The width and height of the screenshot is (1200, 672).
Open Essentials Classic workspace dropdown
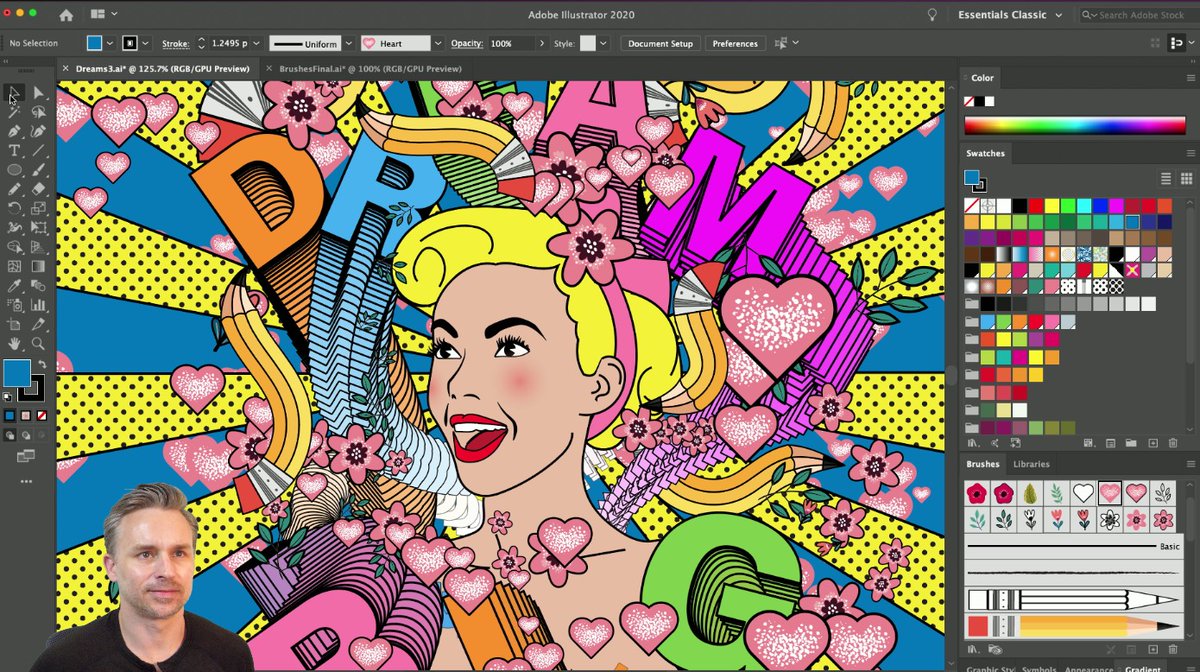click(1009, 15)
